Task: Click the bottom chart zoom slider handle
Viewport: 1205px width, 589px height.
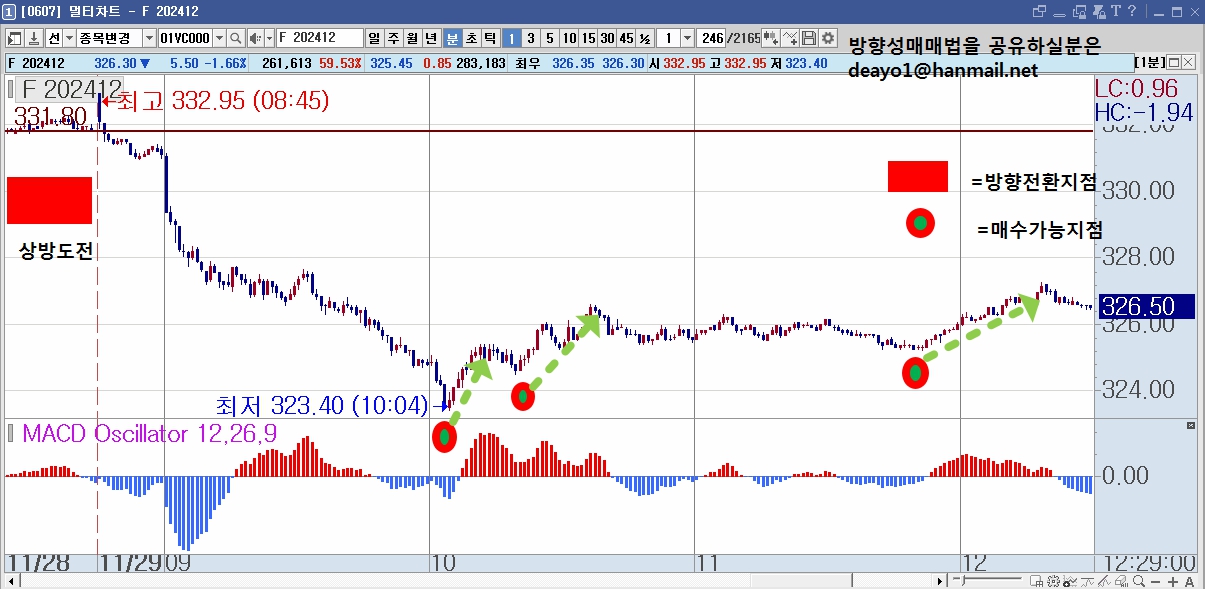Action: click(963, 581)
